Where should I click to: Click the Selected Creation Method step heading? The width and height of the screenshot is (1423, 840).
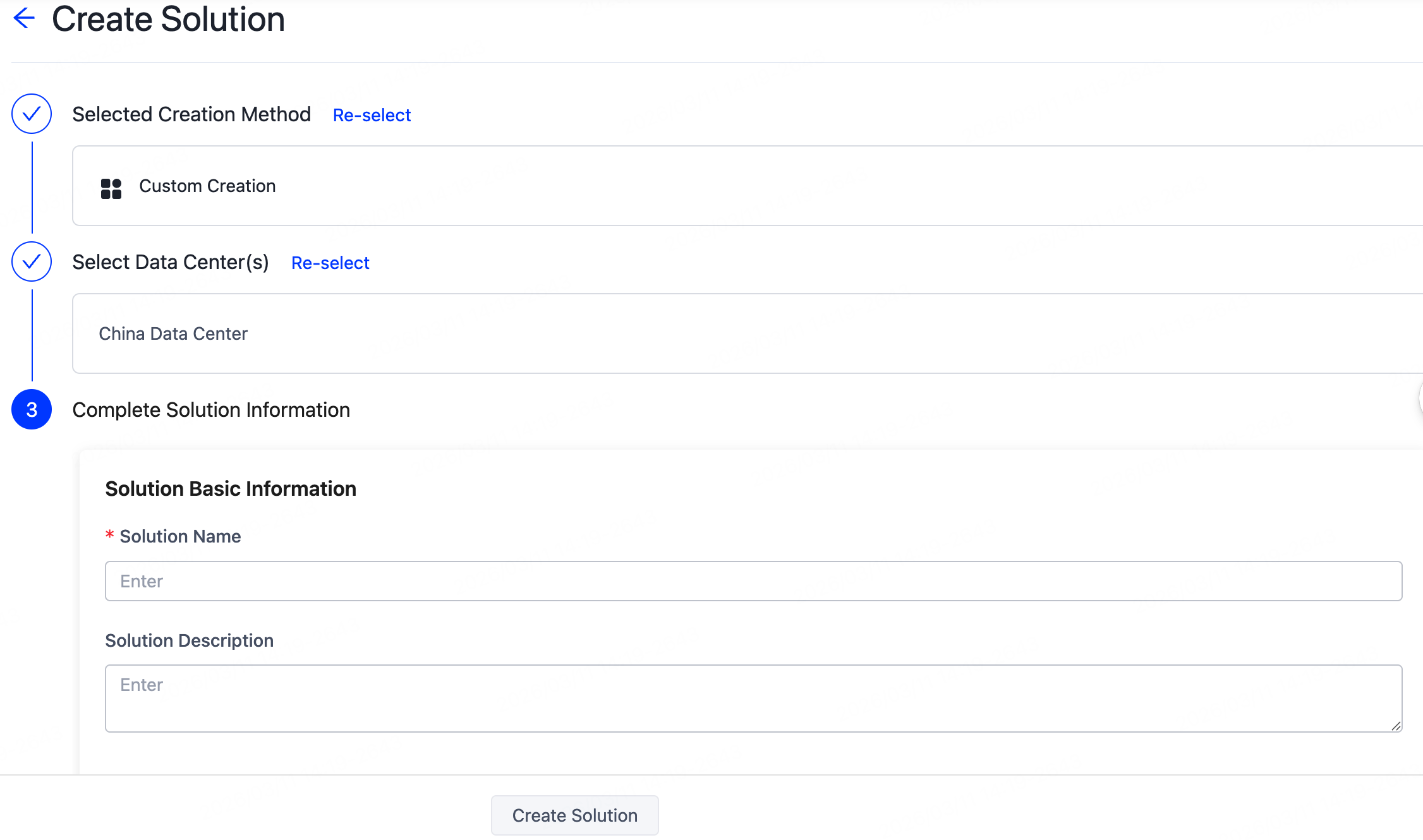click(x=191, y=114)
